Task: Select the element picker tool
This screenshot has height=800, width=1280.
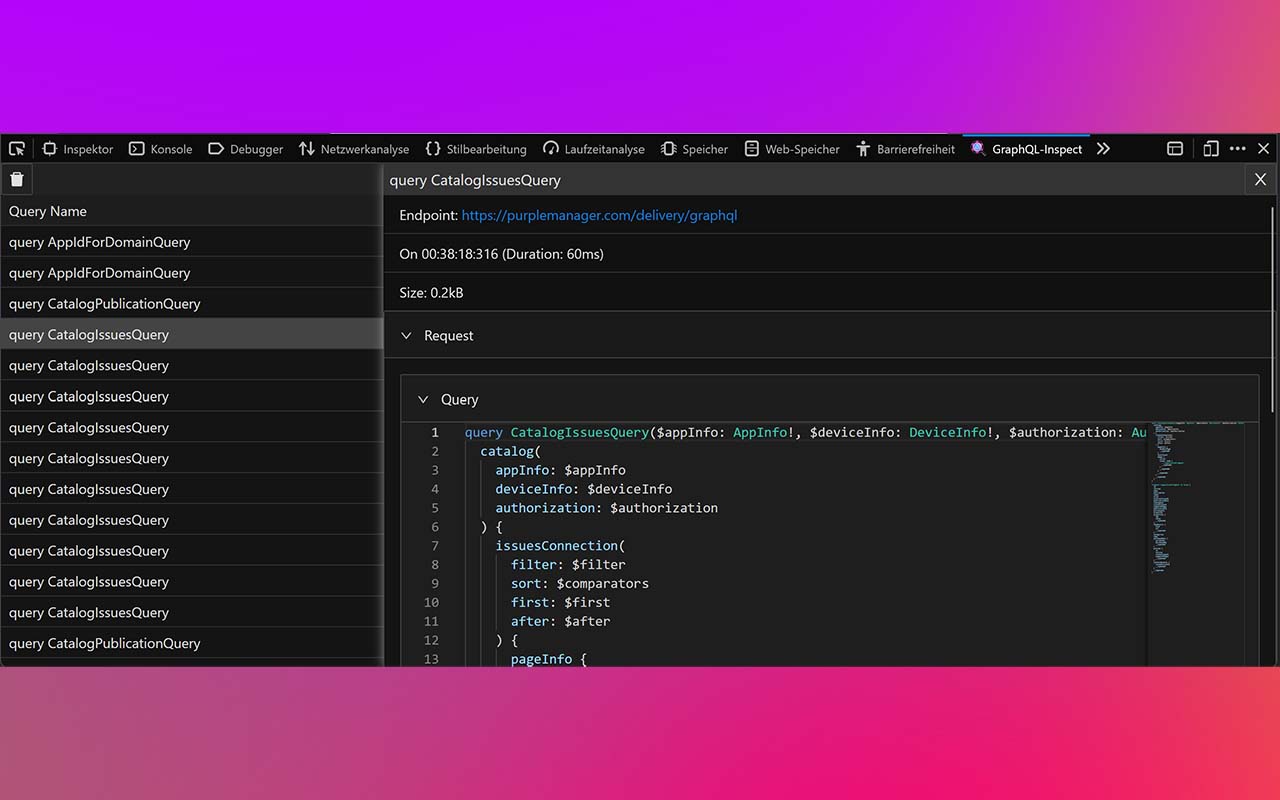Action: (x=16, y=148)
